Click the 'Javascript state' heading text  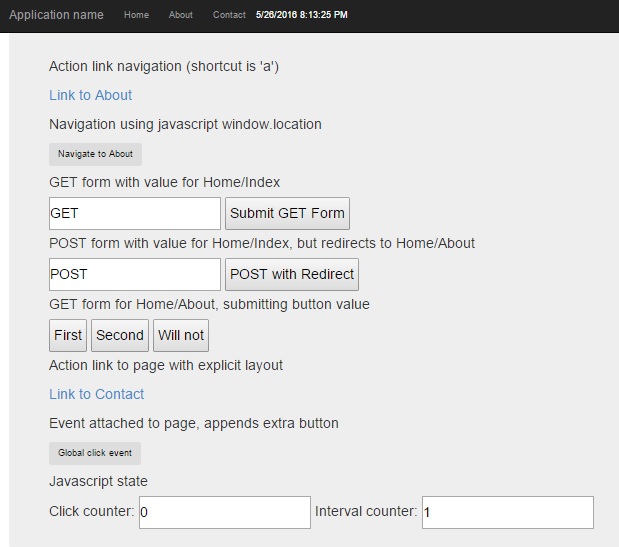[x=98, y=481]
